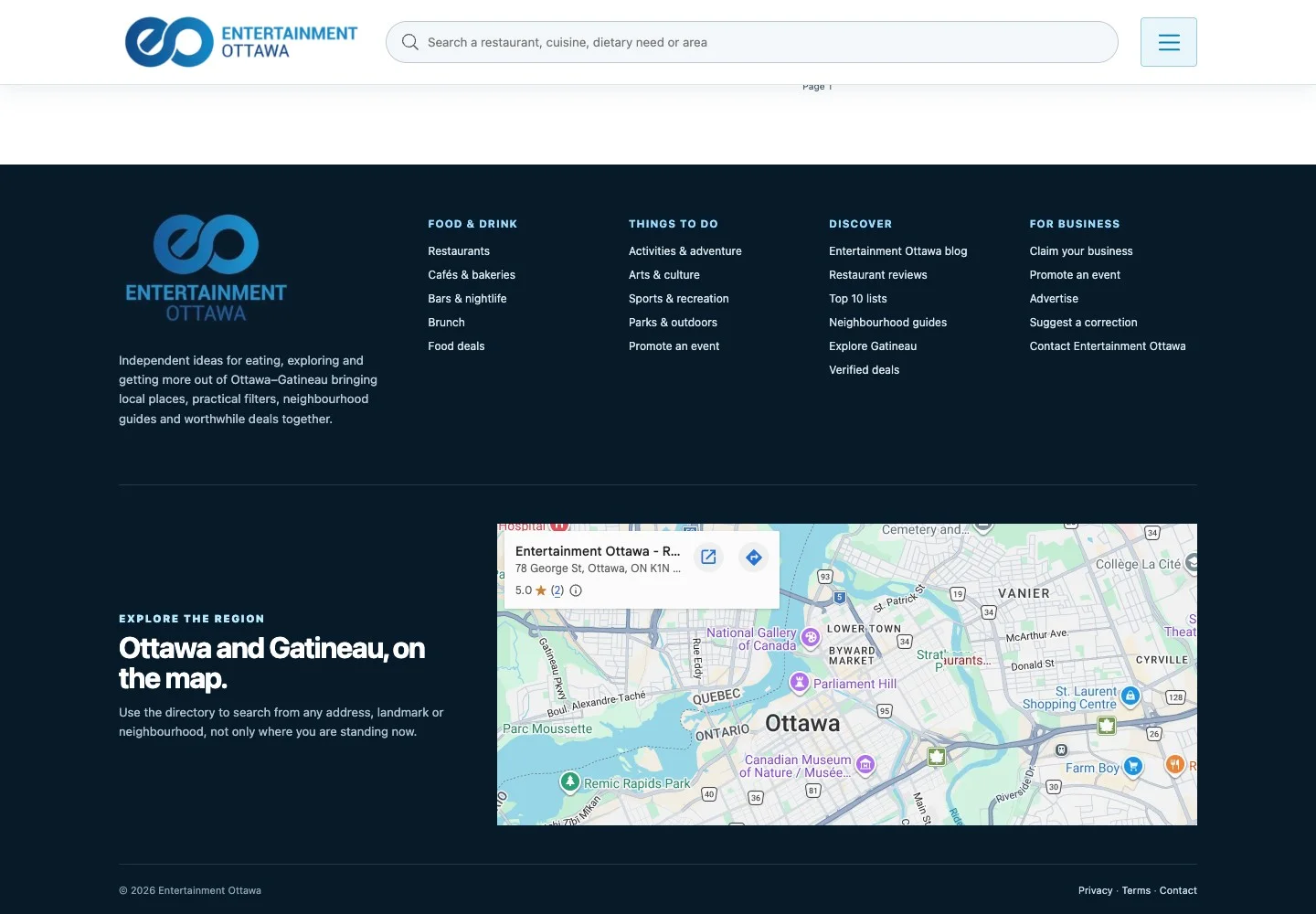Open Neighbourhood guides
This screenshot has height=914, width=1316.
click(x=887, y=323)
